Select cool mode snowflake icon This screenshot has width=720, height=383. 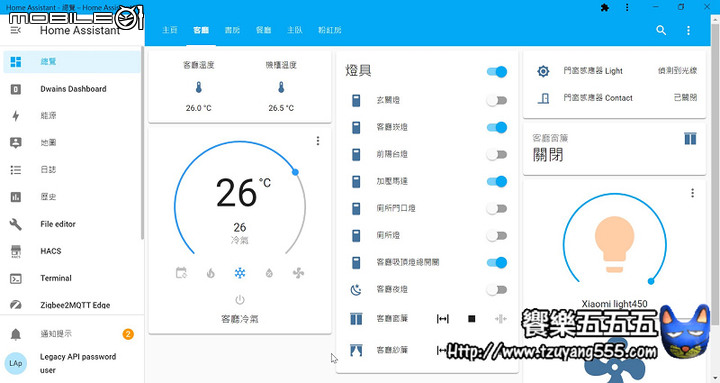coord(240,273)
